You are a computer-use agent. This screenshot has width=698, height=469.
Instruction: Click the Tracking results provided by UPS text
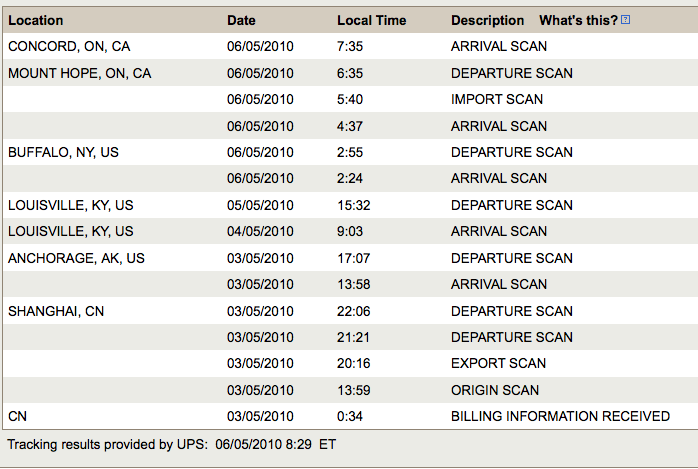108,444
